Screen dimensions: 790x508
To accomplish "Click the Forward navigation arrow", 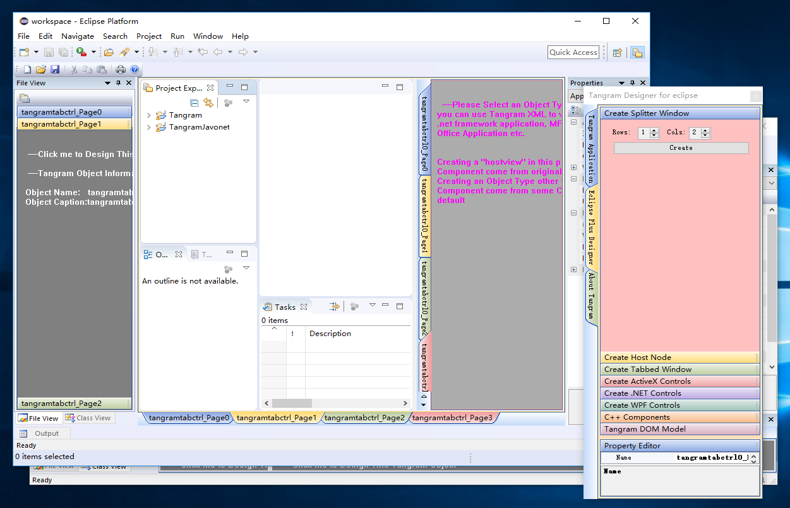I will 243,52.
